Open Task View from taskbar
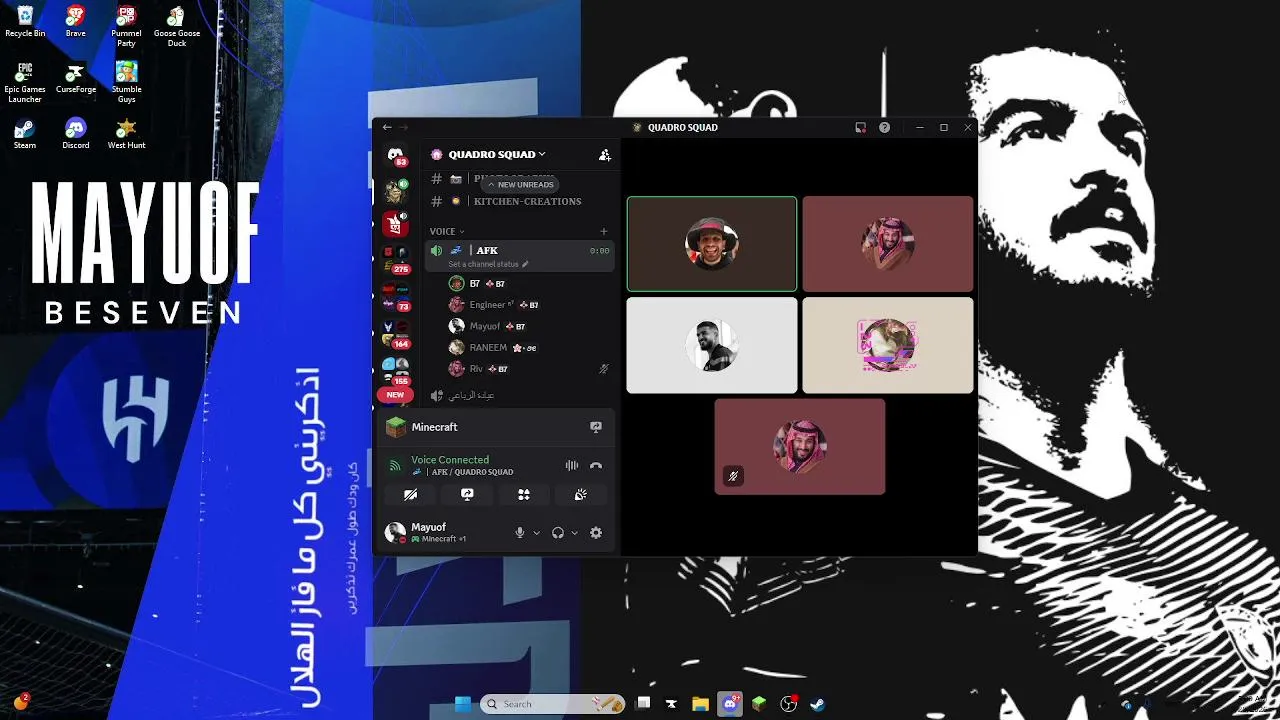1280x720 pixels. pos(643,704)
